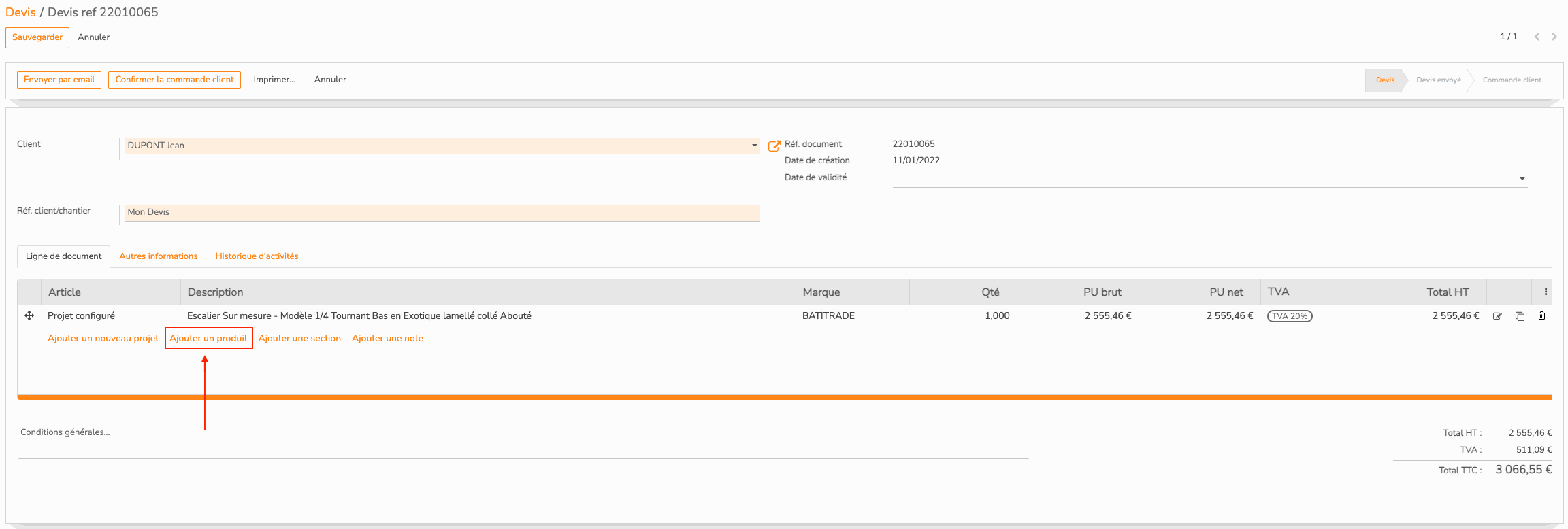Image resolution: width=1568 pixels, height=529 pixels.
Task: Add a section with Ajouter une section
Action: [x=299, y=338]
